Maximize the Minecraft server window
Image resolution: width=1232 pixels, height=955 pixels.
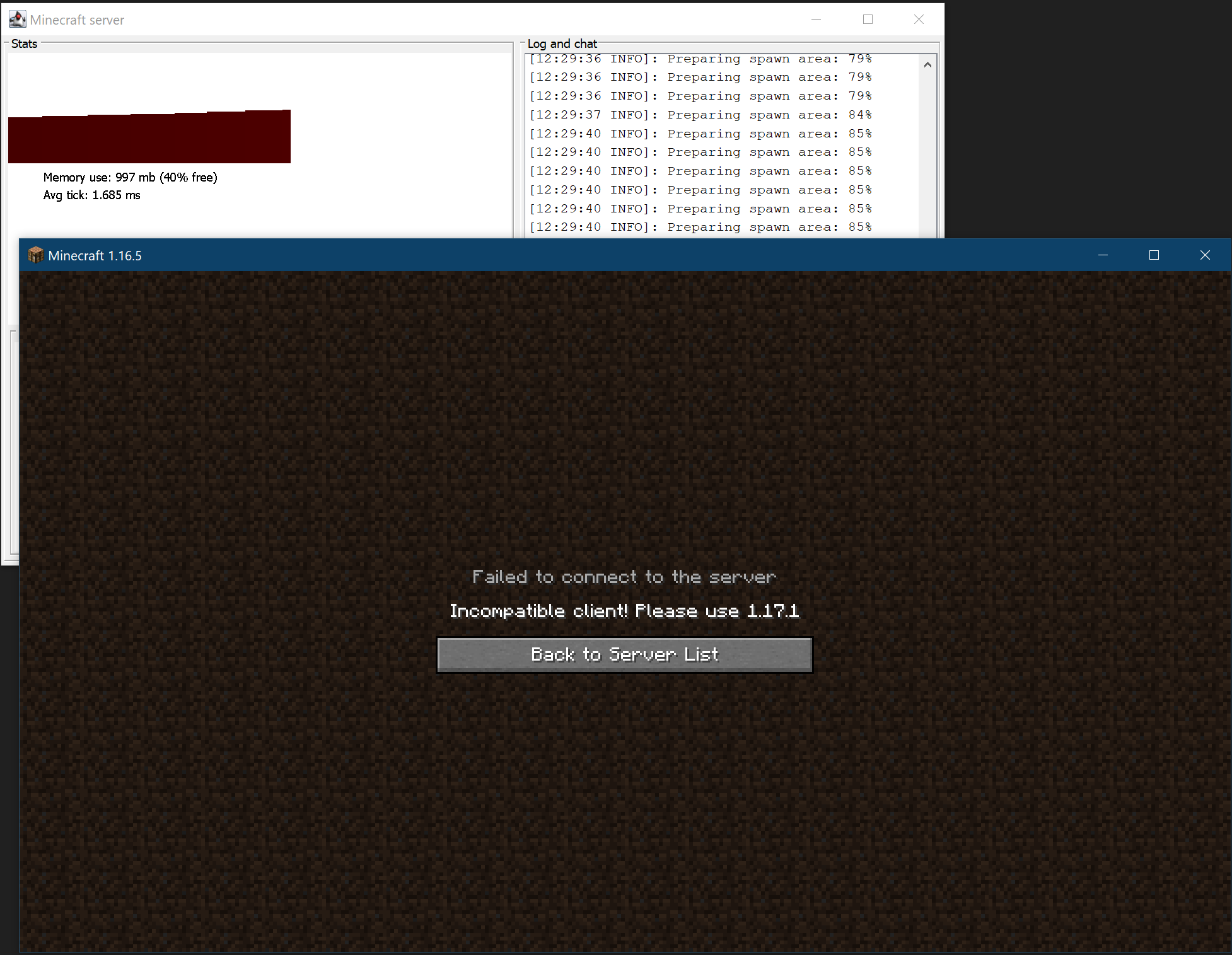click(868, 20)
